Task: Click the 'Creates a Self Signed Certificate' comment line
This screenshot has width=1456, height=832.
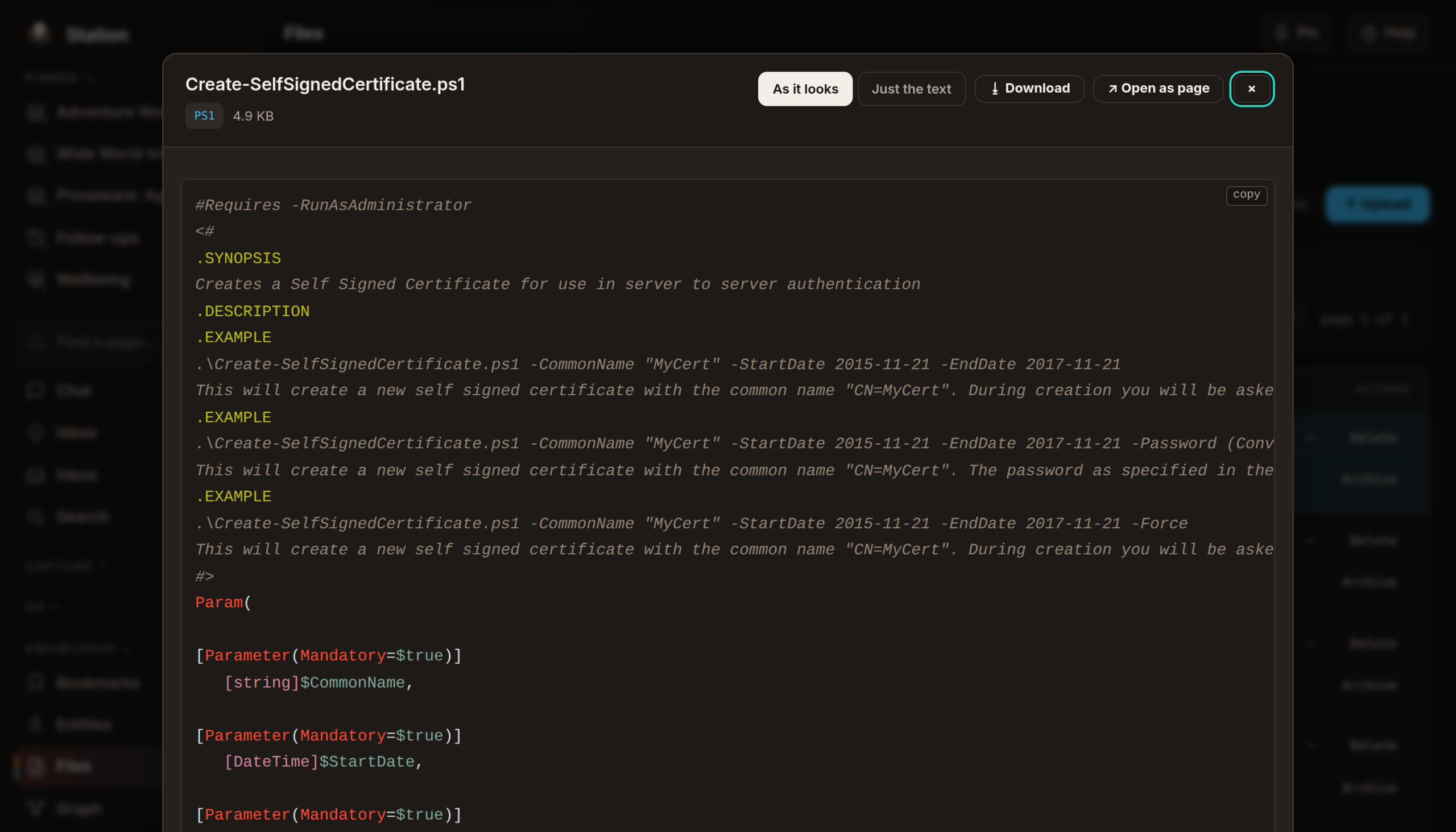Action: [558, 284]
